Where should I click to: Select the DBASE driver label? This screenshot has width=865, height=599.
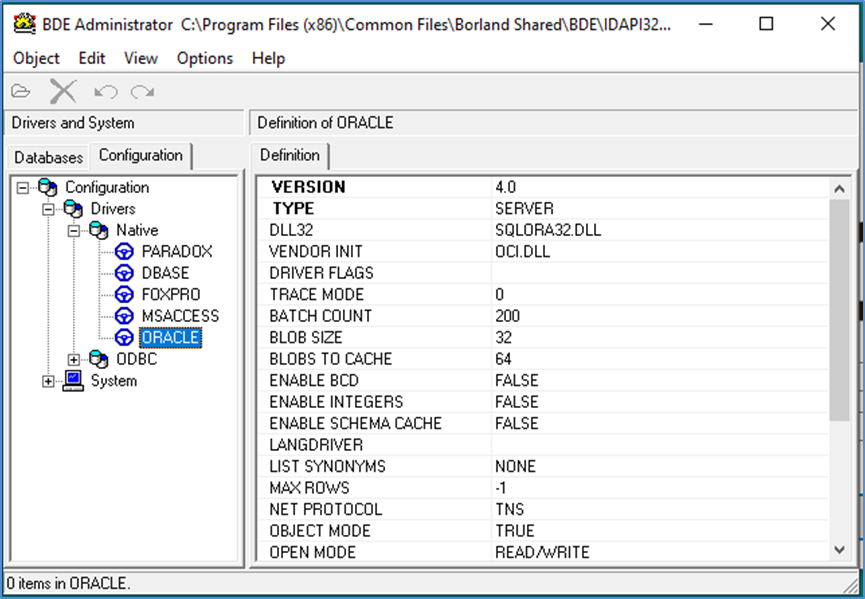165,274
